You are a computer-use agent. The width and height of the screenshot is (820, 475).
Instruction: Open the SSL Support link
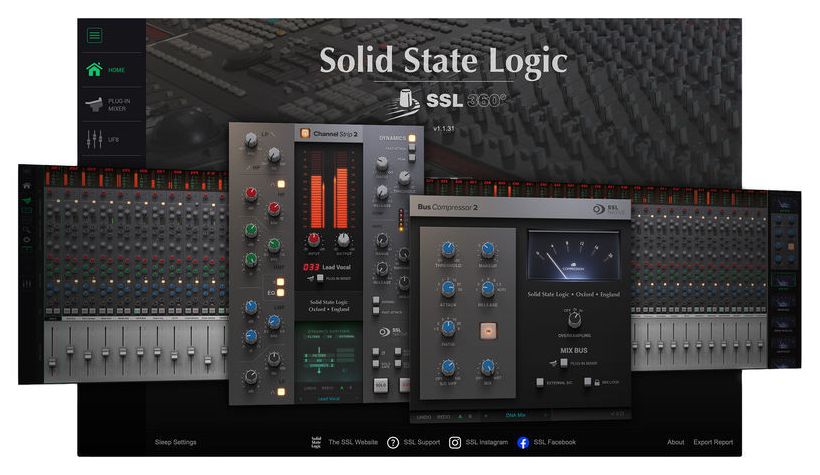[x=422, y=442]
